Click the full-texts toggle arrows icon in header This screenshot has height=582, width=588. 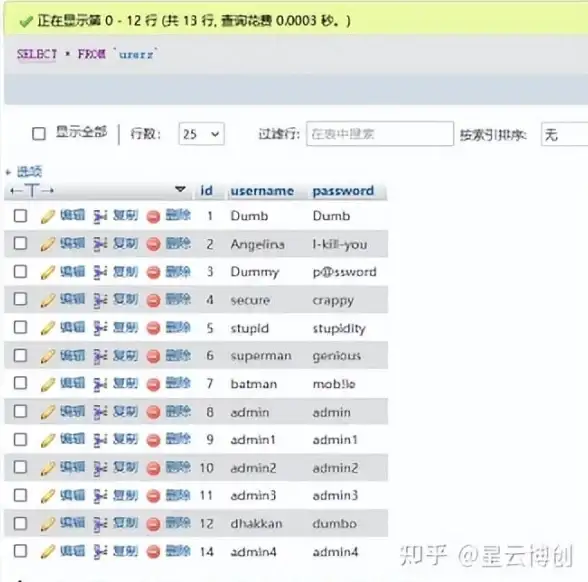(32, 191)
